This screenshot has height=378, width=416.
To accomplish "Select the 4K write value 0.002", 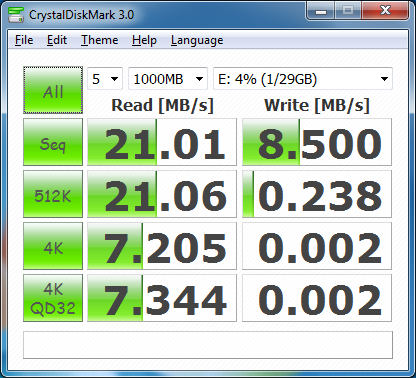I will pos(317,246).
